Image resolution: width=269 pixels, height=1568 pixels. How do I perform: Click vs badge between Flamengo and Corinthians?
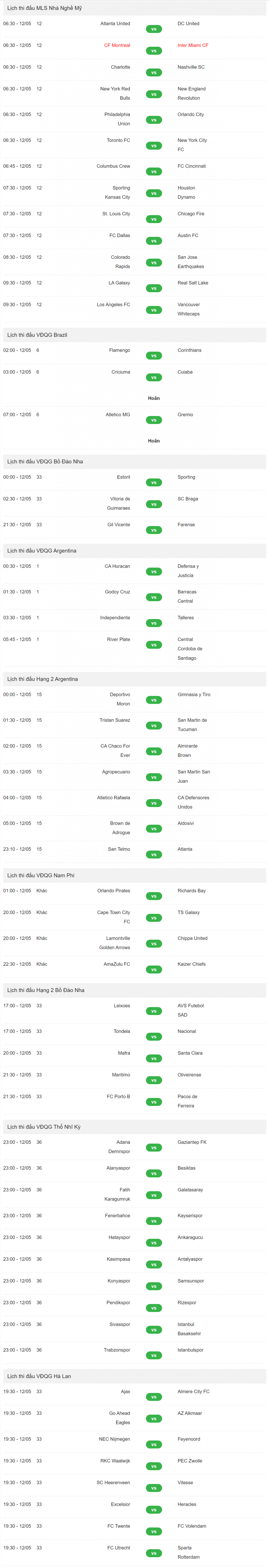tap(154, 356)
